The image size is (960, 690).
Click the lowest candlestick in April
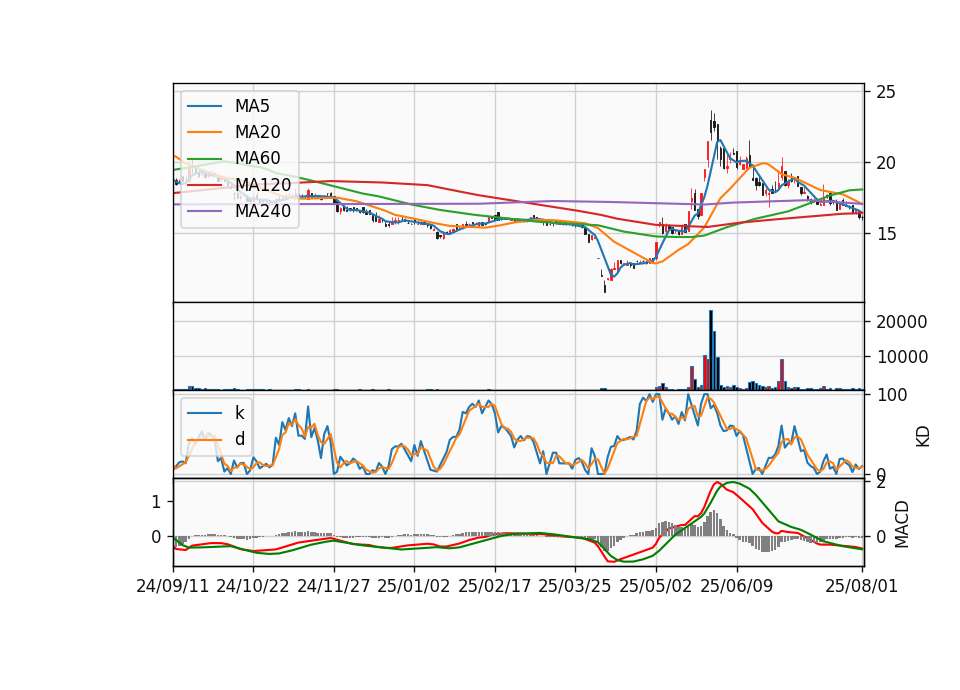point(605,285)
